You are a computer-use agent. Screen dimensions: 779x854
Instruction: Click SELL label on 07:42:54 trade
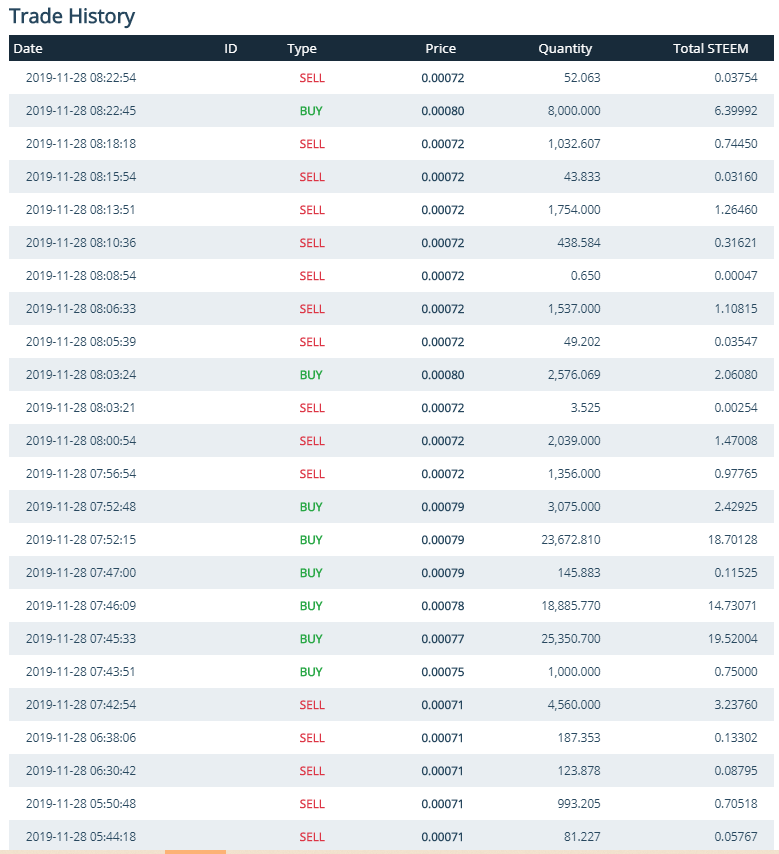[x=312, y=705]
